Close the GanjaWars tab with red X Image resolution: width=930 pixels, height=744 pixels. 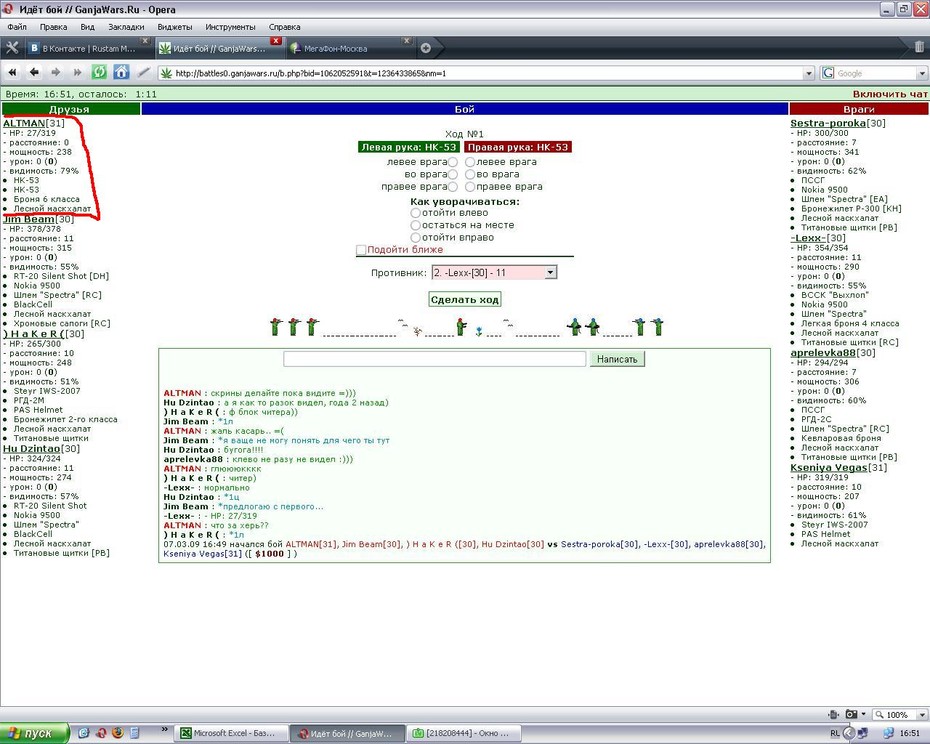[x=275, y=40]
